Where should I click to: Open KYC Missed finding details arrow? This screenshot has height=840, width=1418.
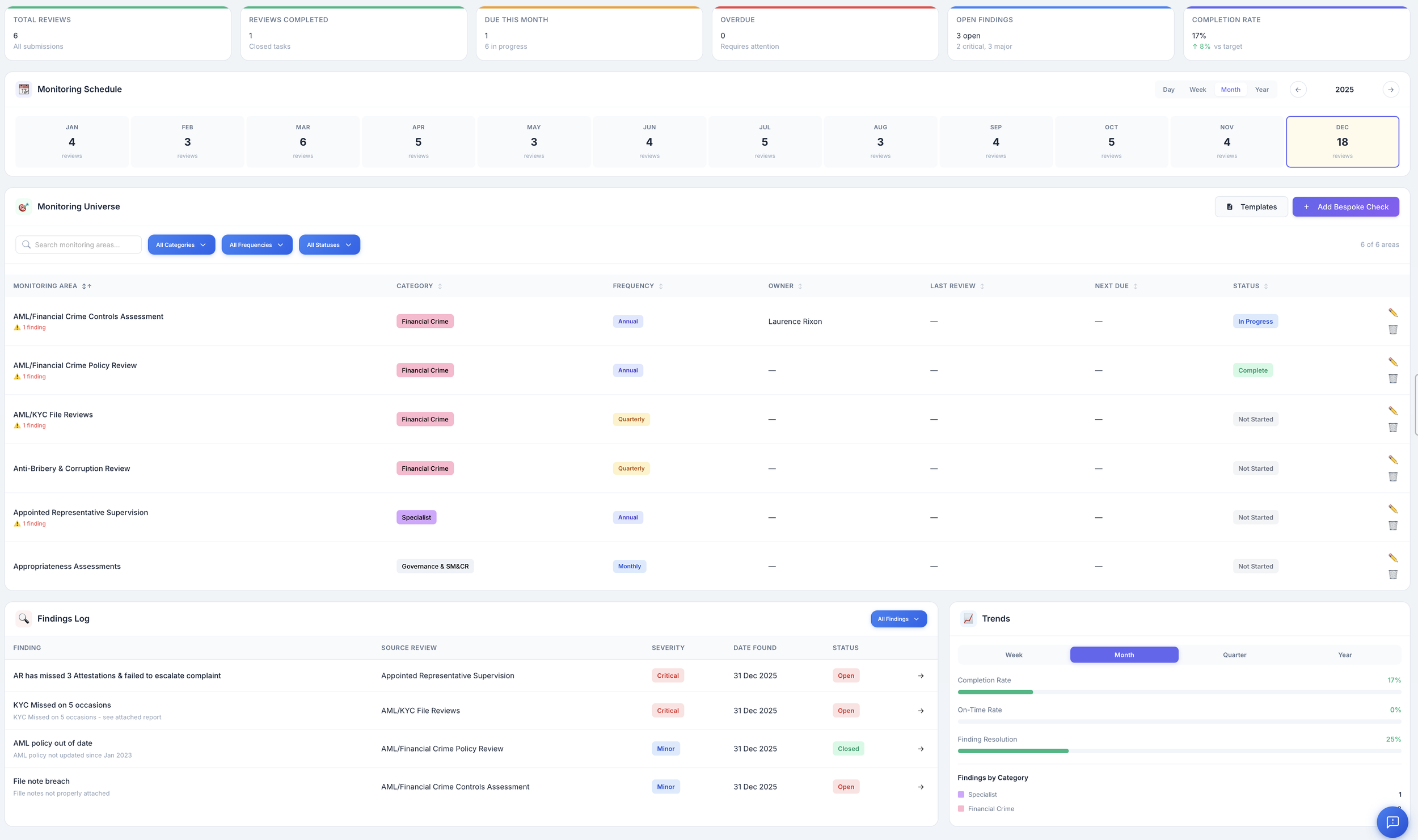[x=921, y=711]
